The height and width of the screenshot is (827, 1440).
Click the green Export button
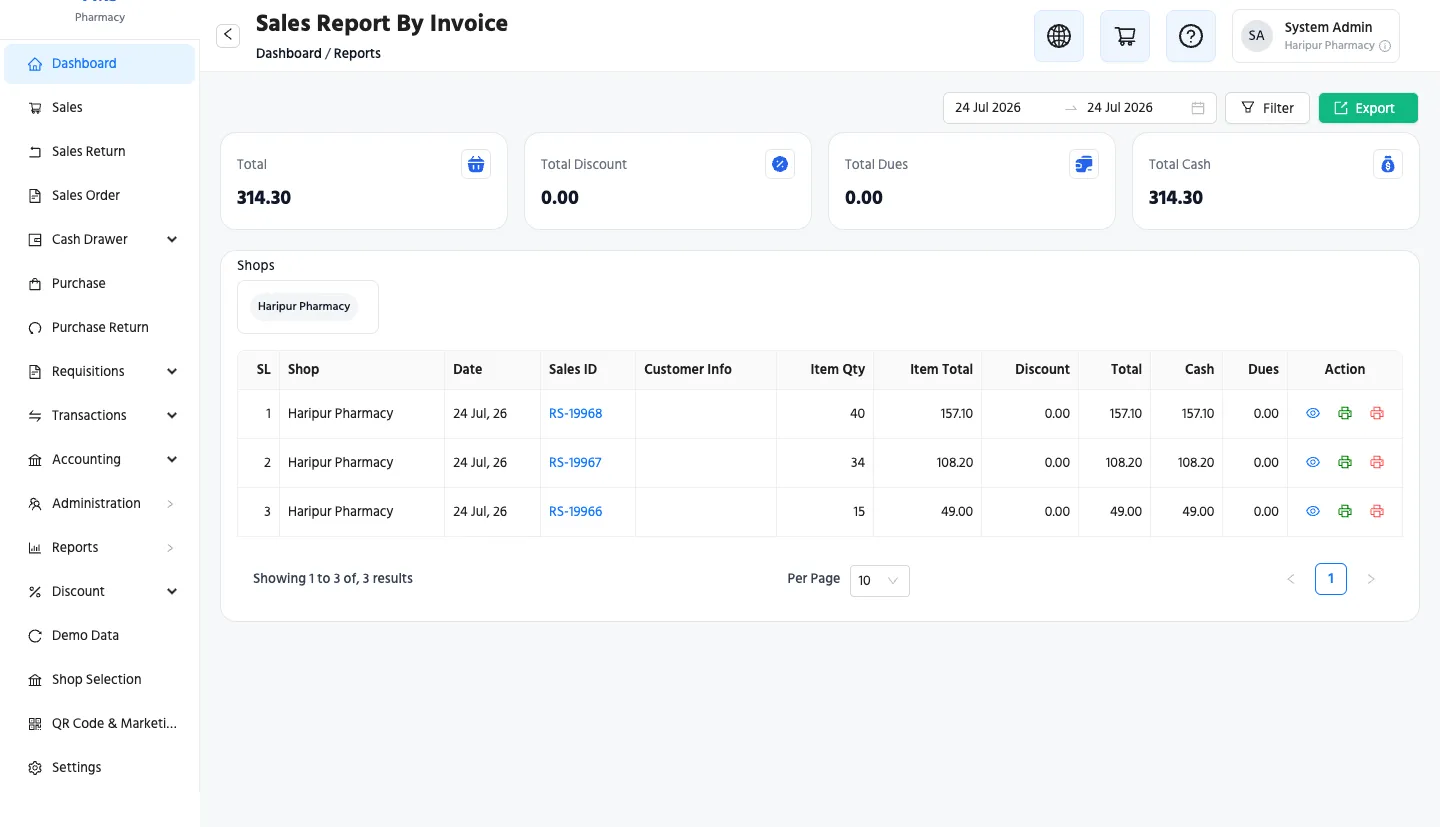click(1368, 108)
